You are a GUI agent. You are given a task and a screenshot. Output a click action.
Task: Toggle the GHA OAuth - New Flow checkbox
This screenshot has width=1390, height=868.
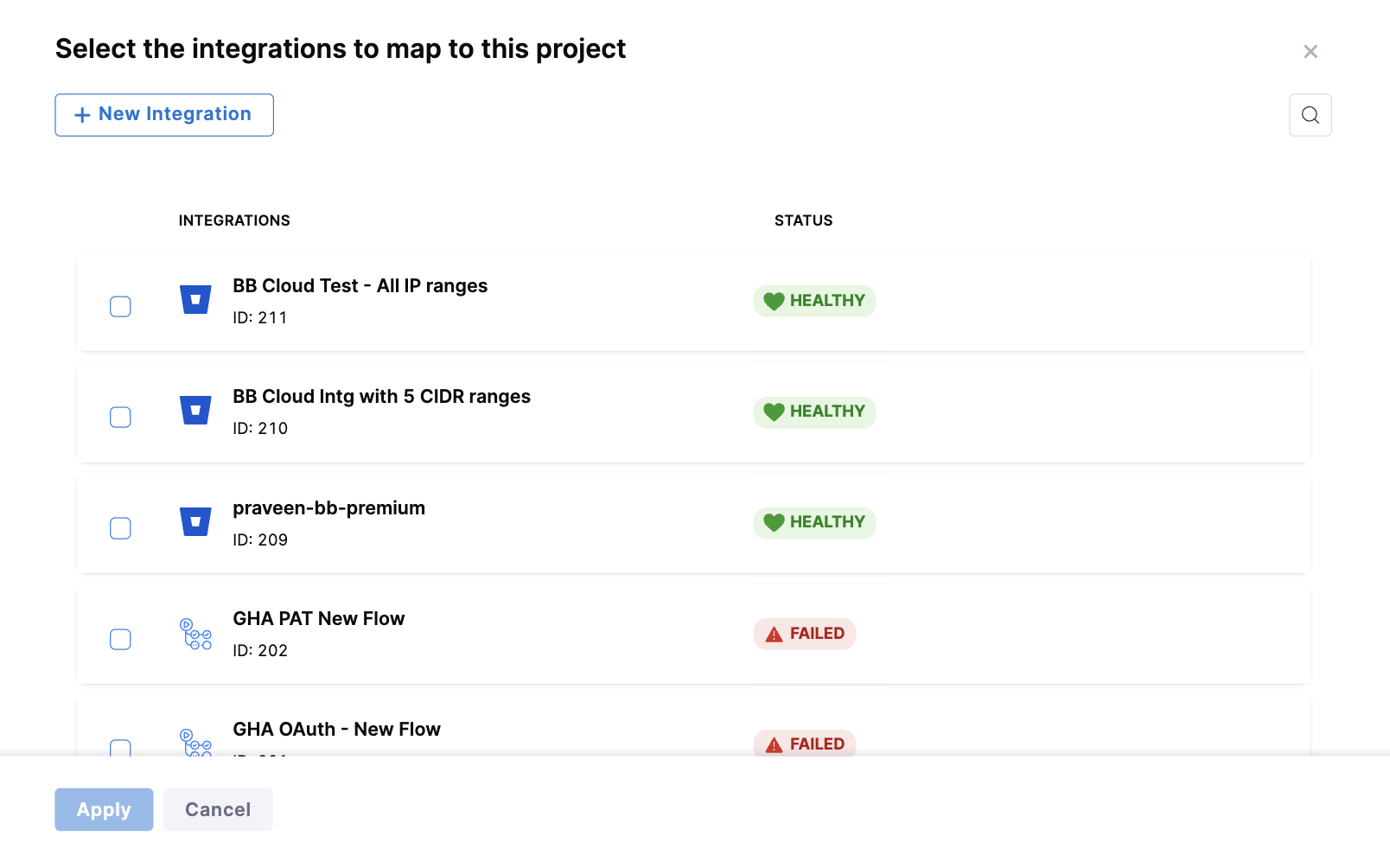[120, 747]
